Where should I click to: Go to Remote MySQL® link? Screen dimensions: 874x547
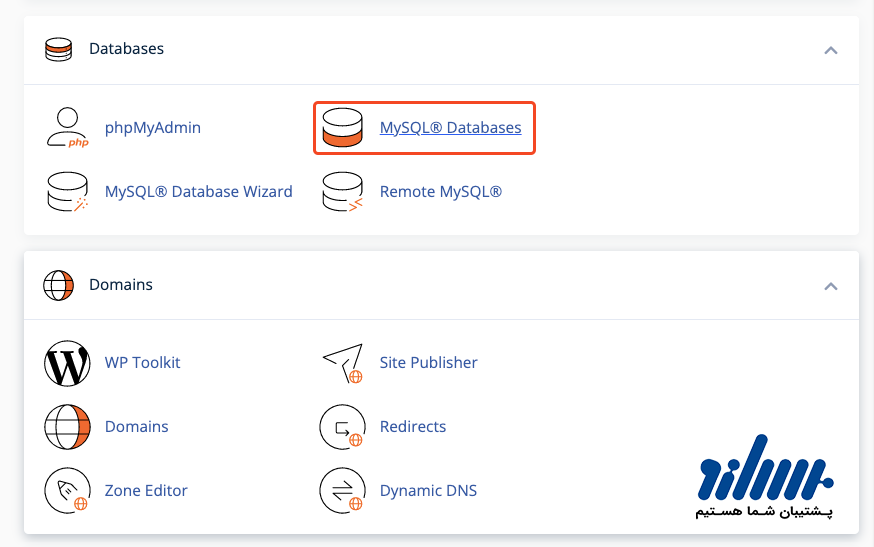point(440,192)
